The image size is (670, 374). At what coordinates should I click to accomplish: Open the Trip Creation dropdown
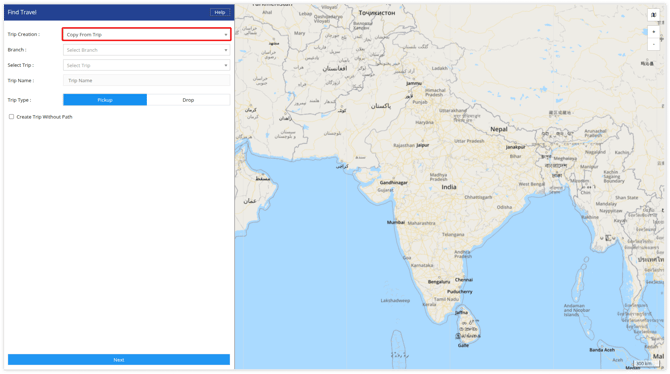pos(147,35)
